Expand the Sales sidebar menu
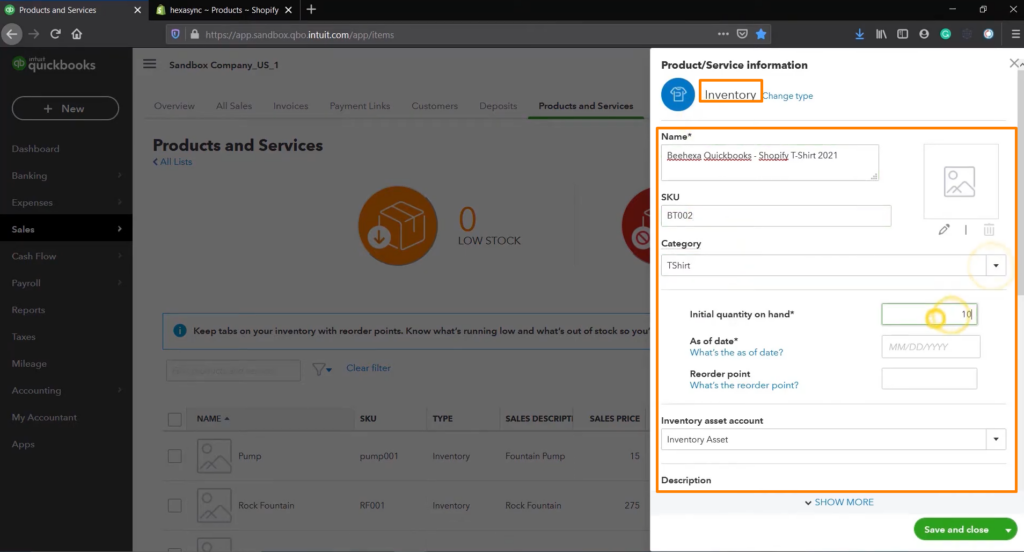This screenshot has width=1024, height=552. pyautogui.click(x=120, y=229)
